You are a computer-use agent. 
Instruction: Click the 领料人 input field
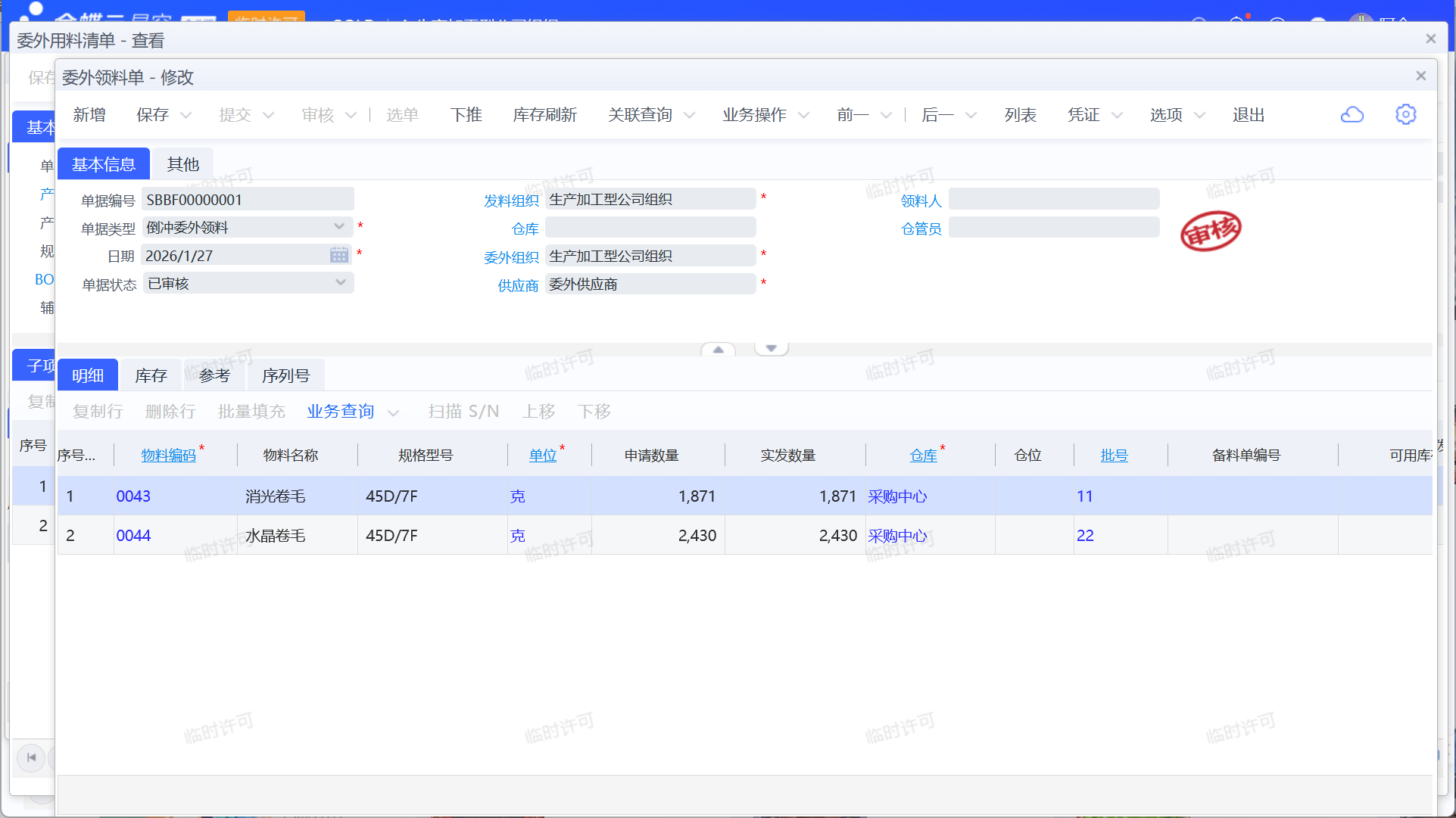(1053, 200)
